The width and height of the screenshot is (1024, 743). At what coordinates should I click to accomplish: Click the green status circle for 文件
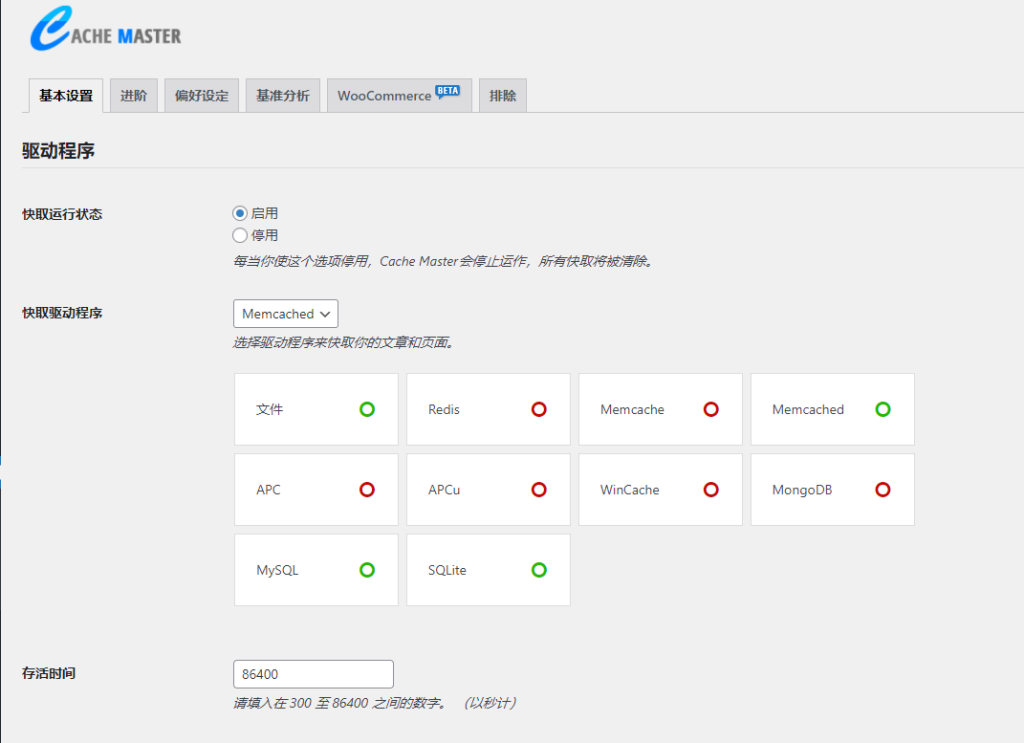(x=367, y=409)
